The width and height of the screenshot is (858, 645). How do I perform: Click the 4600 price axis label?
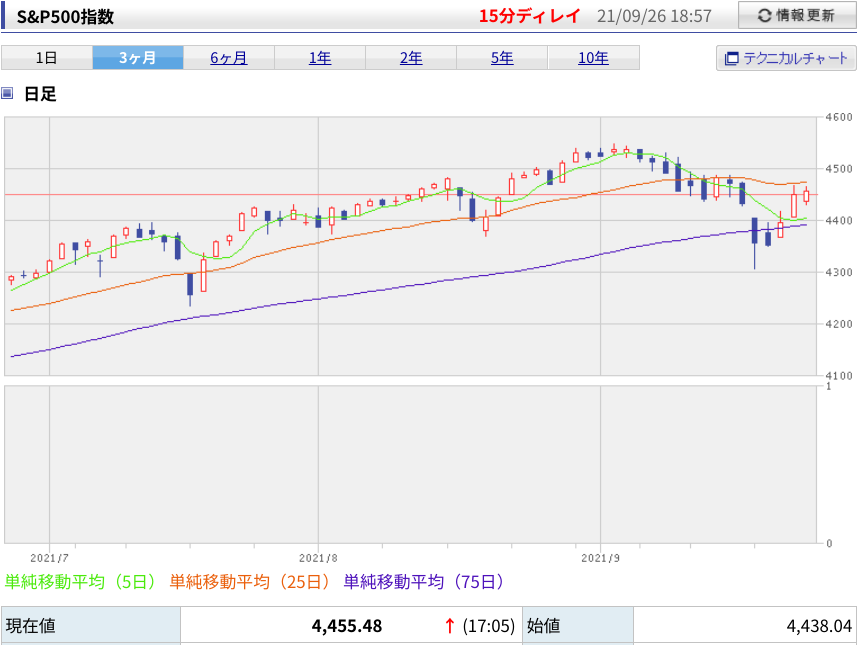tap(839, 117)
